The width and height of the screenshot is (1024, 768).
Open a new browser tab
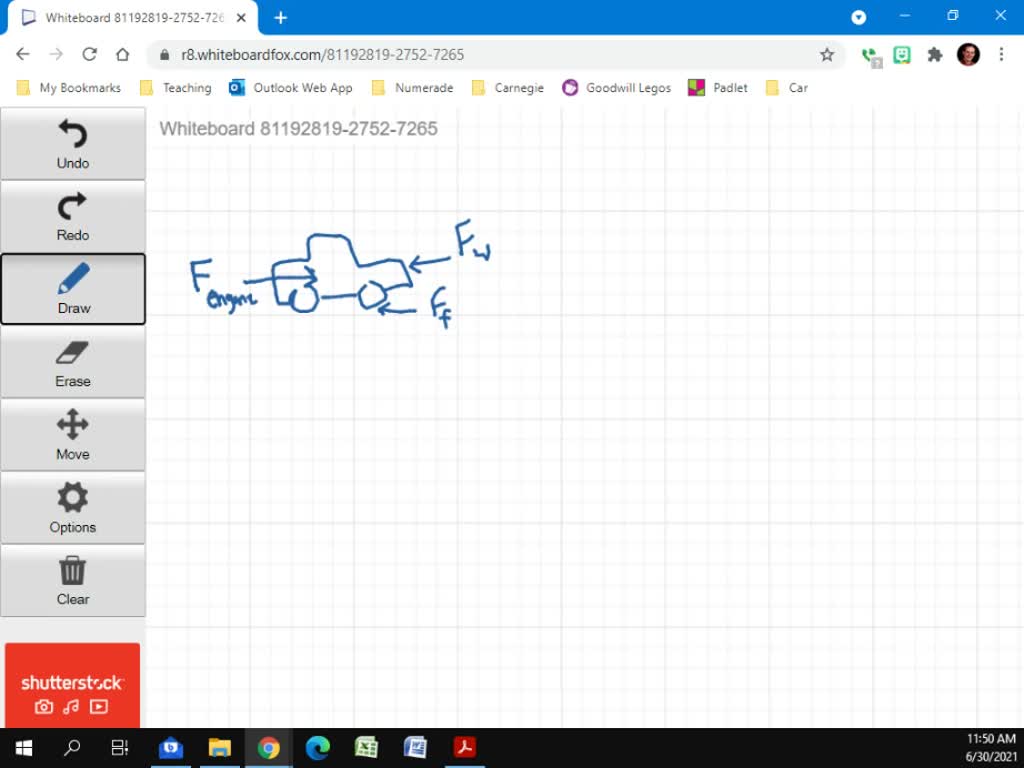pyautogui.click(x=280, y=16)
